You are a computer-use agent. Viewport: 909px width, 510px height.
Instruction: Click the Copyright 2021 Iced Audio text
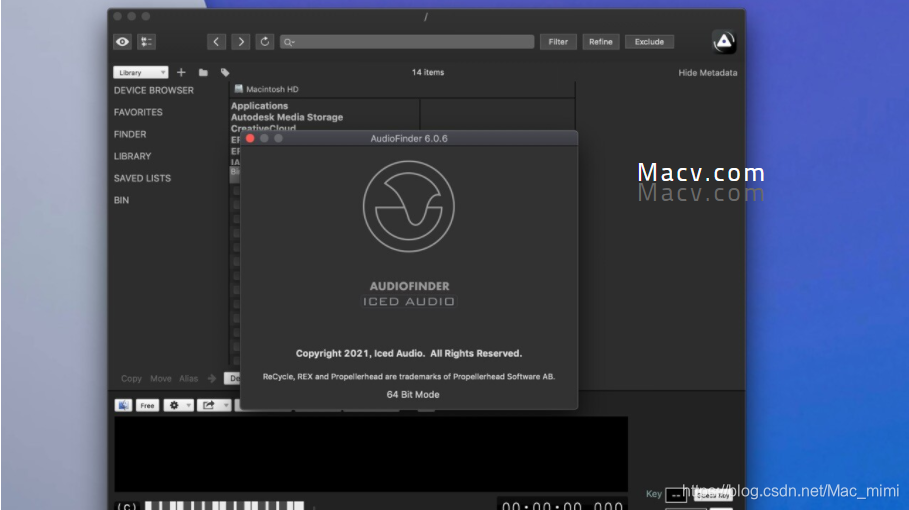409,354
